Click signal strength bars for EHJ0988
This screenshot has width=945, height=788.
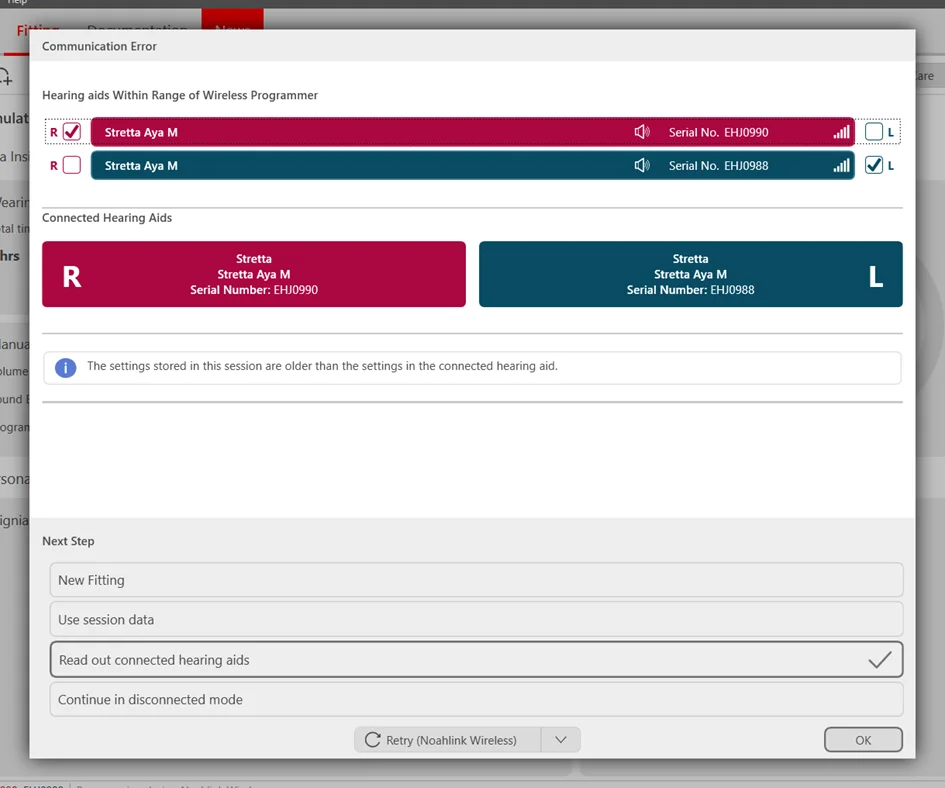pos(841,165)
